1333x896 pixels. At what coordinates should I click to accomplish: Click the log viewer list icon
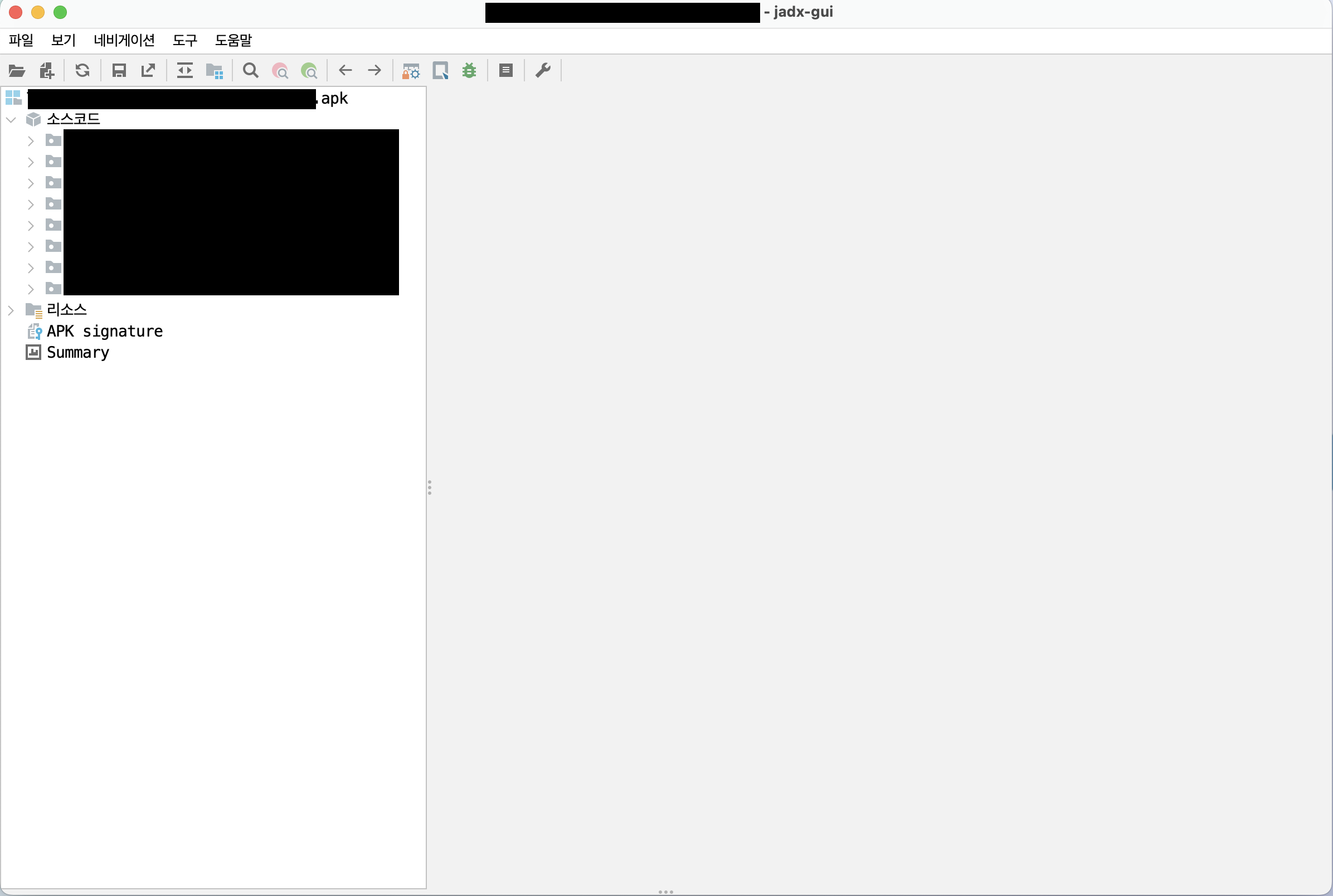tap(505, 71)
